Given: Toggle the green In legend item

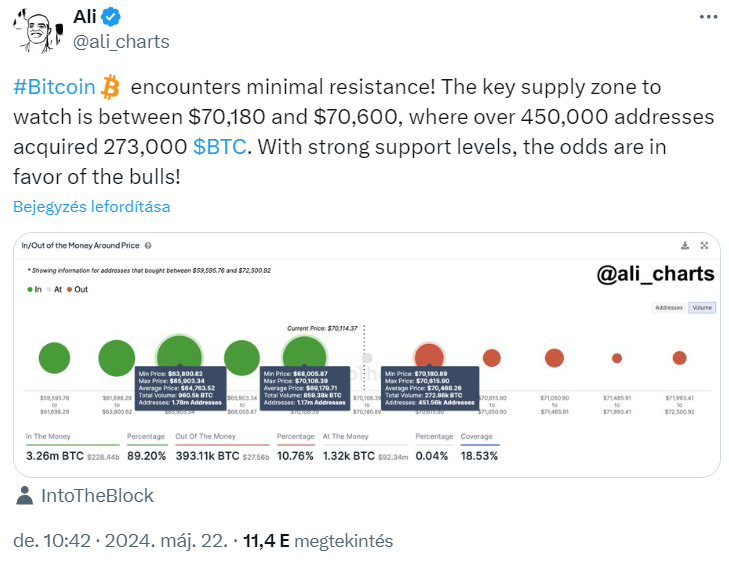Looking at the screenshot, I should coord(34,289).
